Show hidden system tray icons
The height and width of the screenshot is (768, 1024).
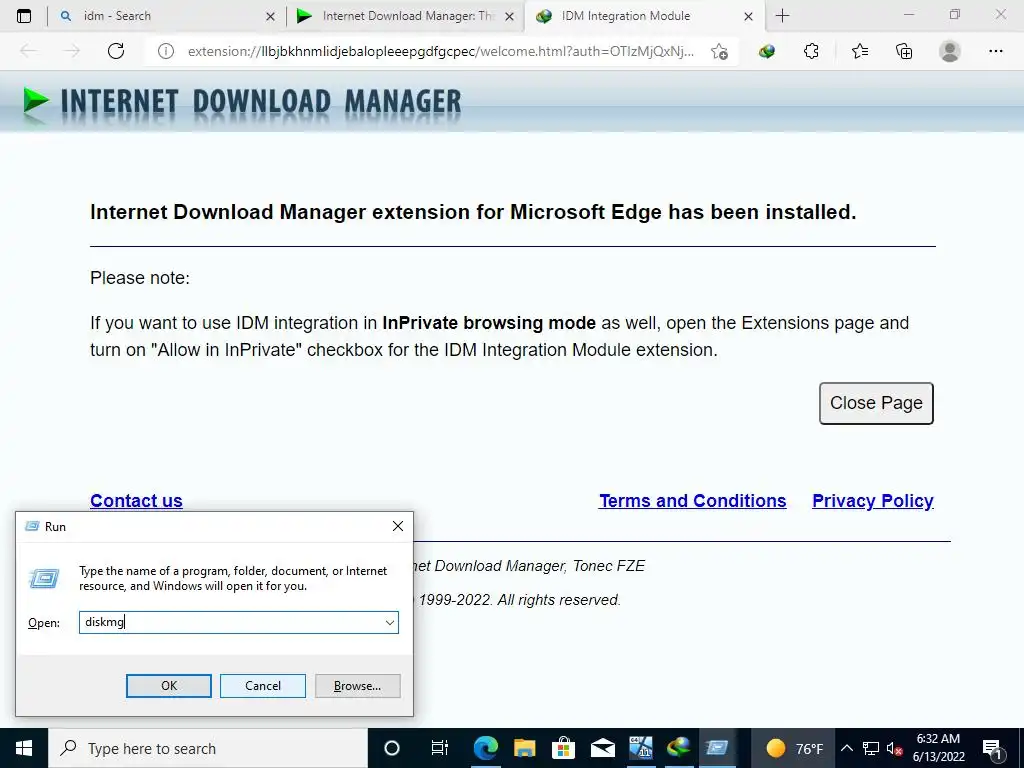(x=846, y=748)
